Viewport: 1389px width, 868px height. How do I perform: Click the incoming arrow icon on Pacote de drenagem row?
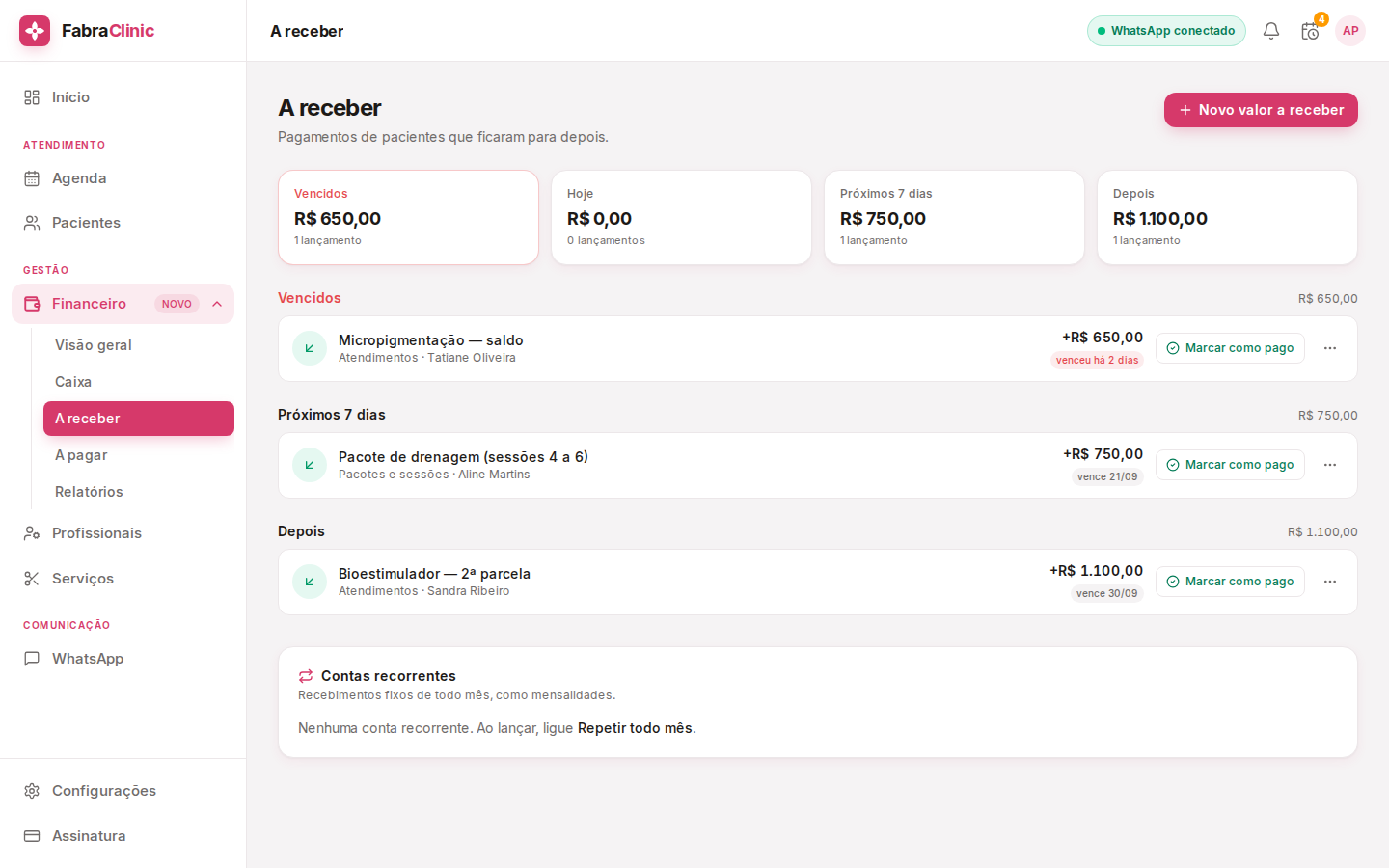[x=310, y=465]
